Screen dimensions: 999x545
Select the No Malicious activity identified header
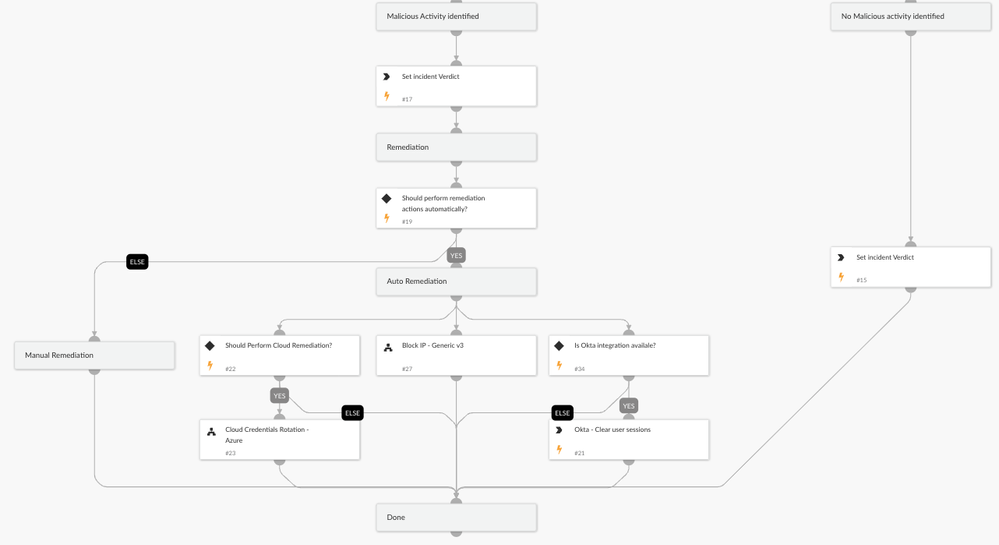910,17
